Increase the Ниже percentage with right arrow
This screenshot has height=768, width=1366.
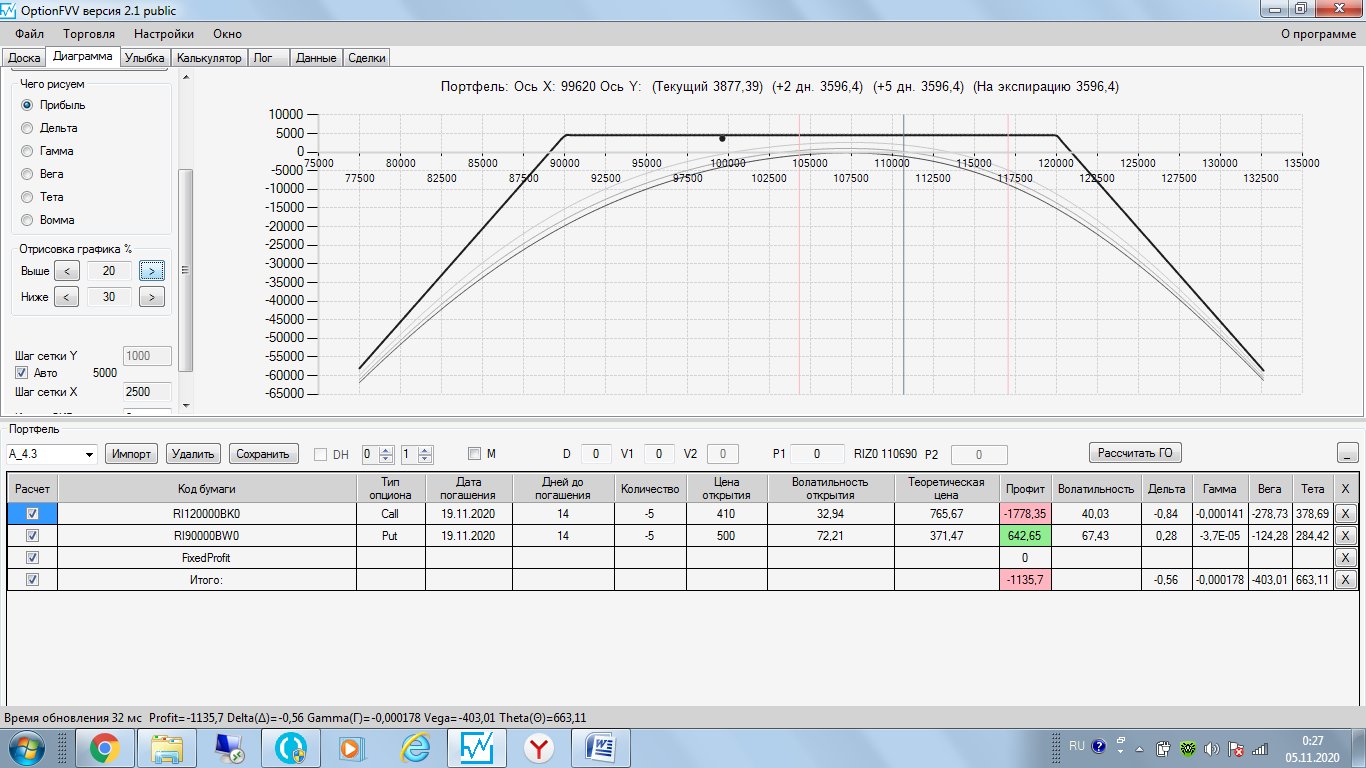(152, 296)
